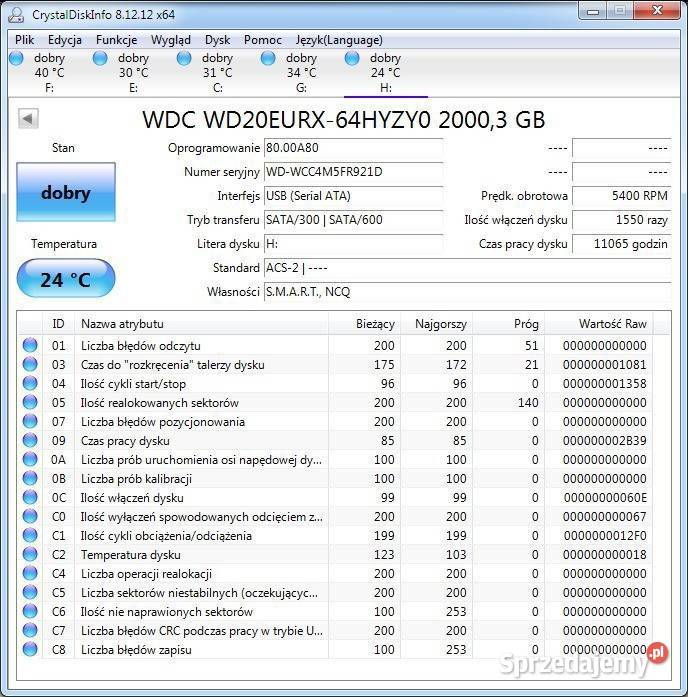Open the Funkcje menu
The height and width of the screenshot is (697, 688).
tap(116, 40)
